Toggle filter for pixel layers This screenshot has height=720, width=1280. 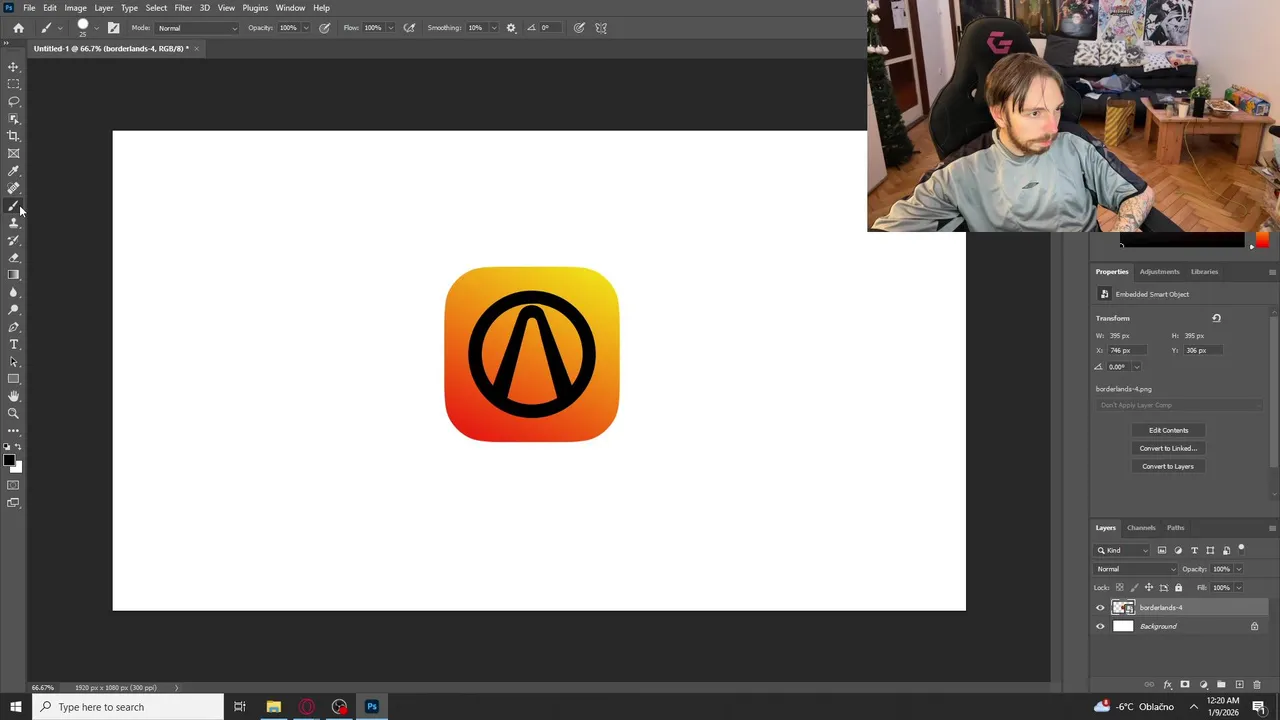point(1162,551)
